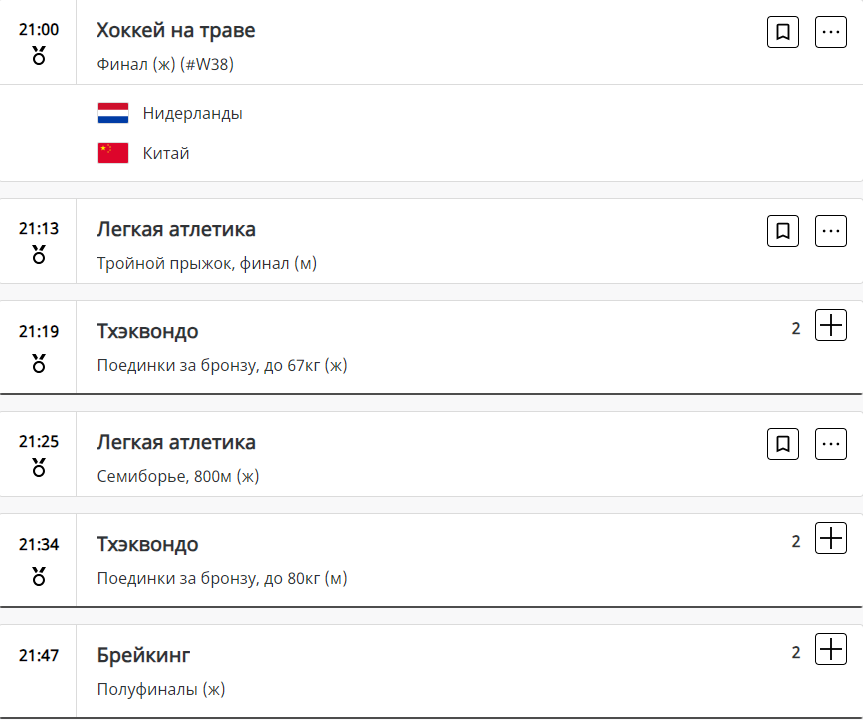The image size is (863, 720).
Task: Bookmark the Тройной прыжок final event
Action: coord(783,231)
